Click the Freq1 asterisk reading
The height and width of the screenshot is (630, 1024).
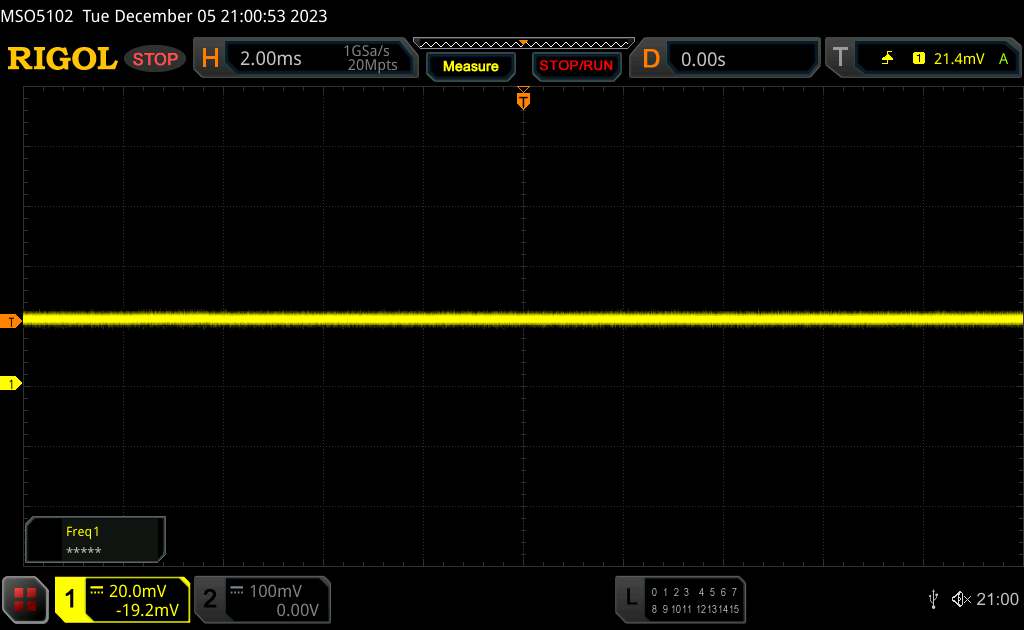(x=84, y=551)
